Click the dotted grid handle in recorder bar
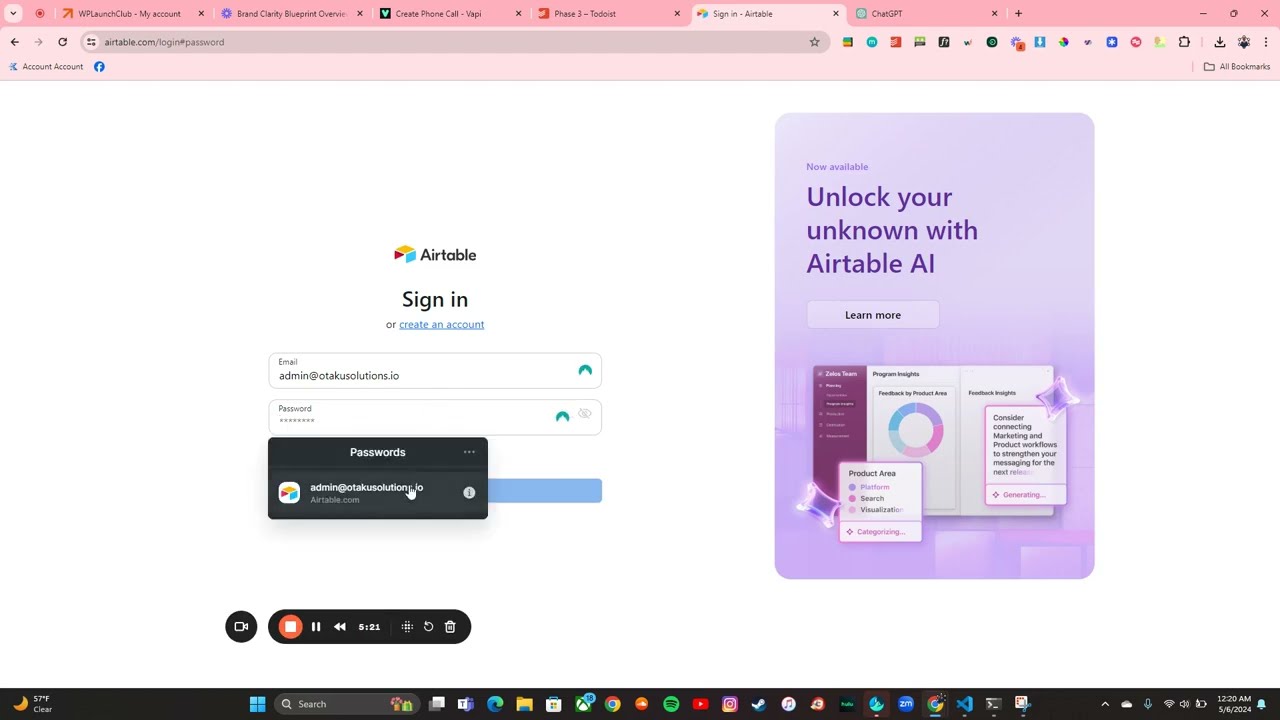Image resolution: width=1280 pixels, height=720 pixels. 407,627
